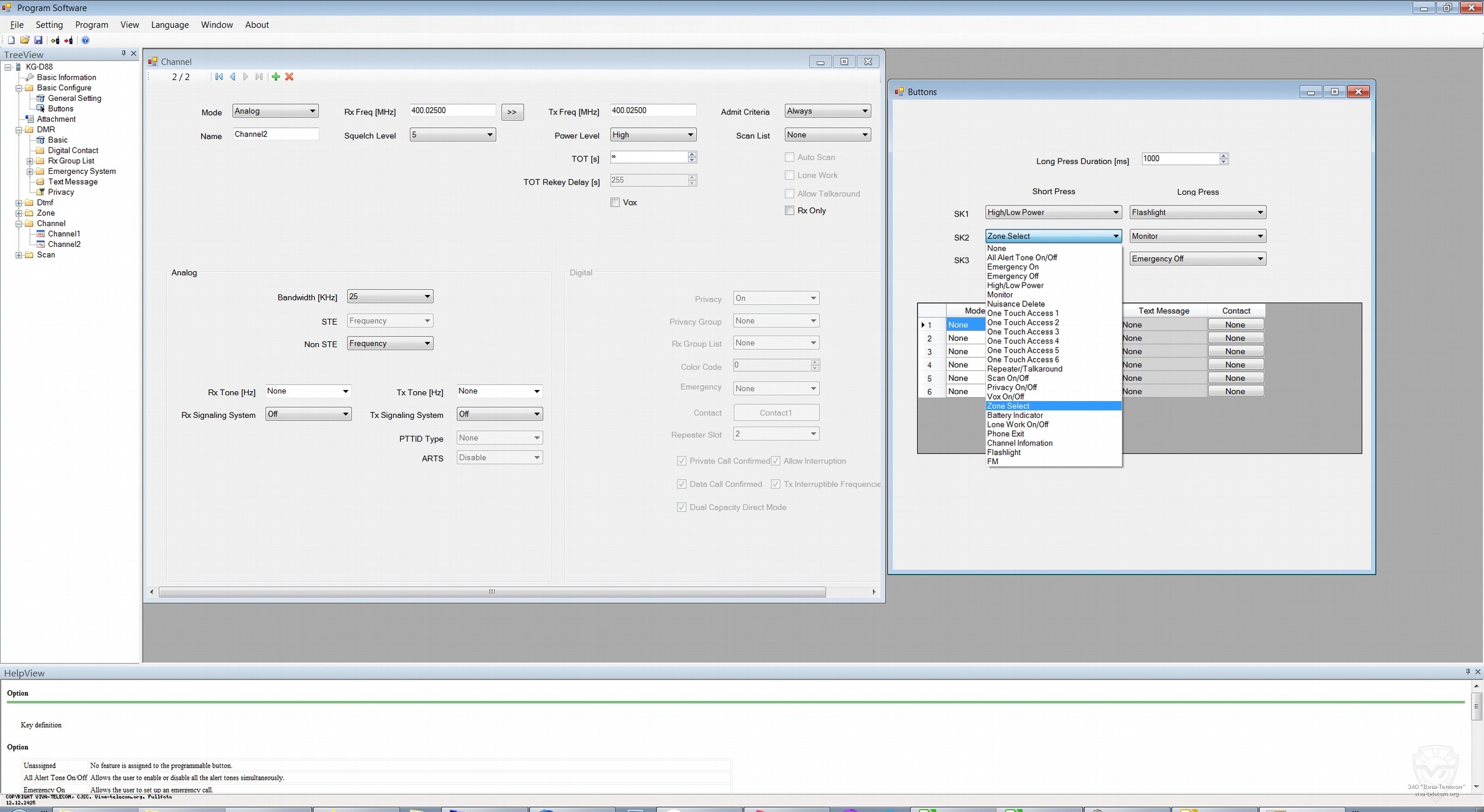The height and width of the screenshot is (812, 1484).
Task: Click the Long Press Duration up stepper
Action: [1223, 156]
